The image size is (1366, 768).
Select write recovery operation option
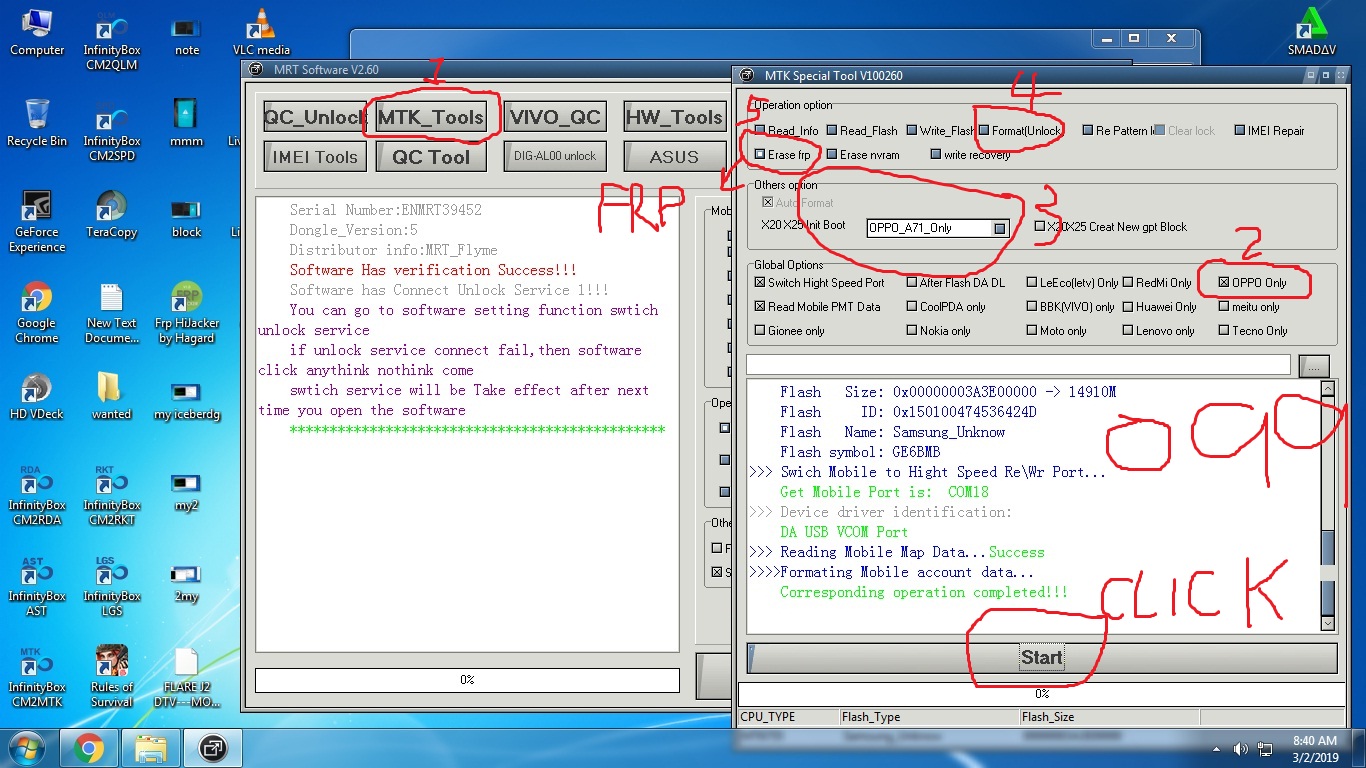[x=971, y=155]
